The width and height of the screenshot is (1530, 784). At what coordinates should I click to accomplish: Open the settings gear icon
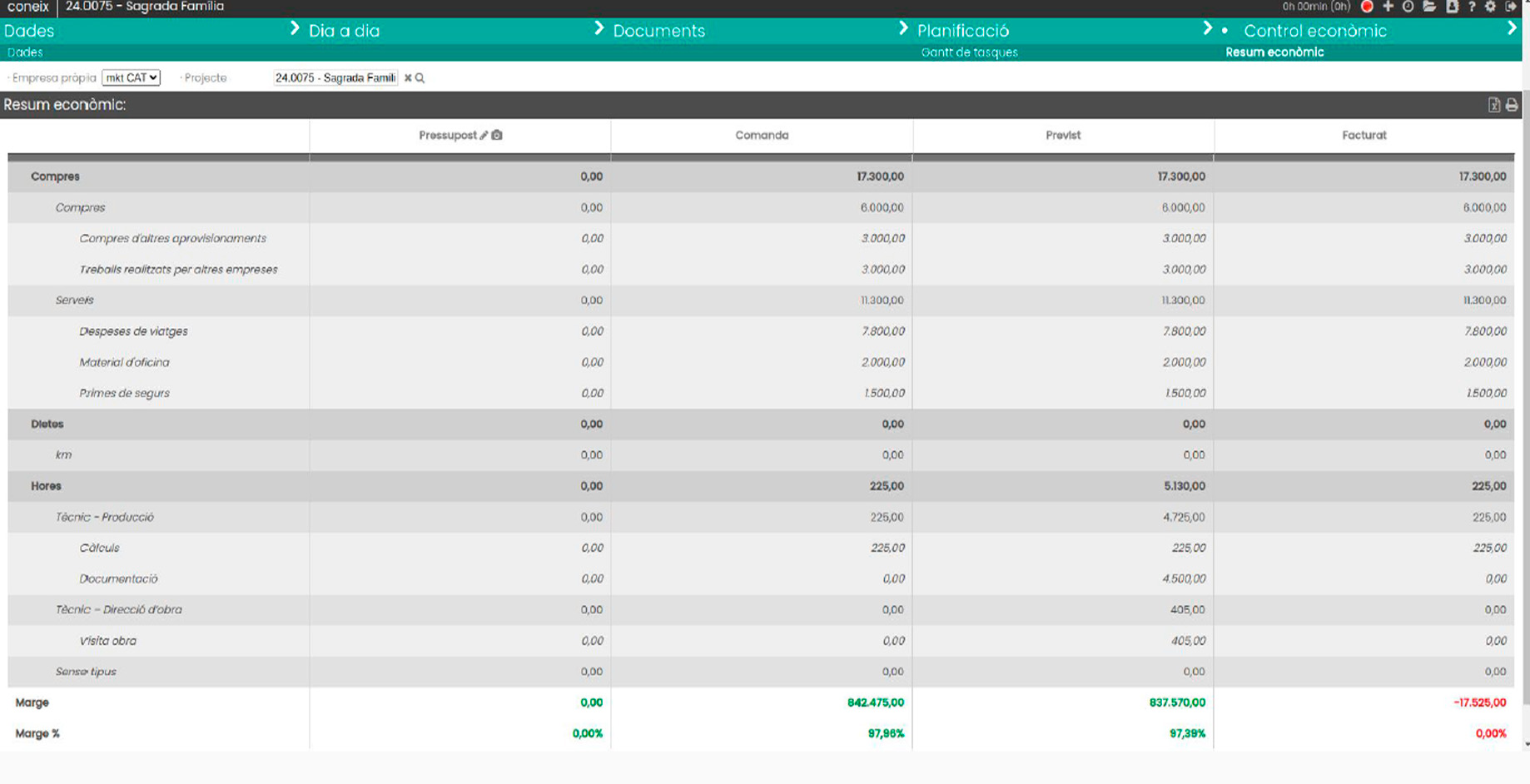pos(1490,7)
